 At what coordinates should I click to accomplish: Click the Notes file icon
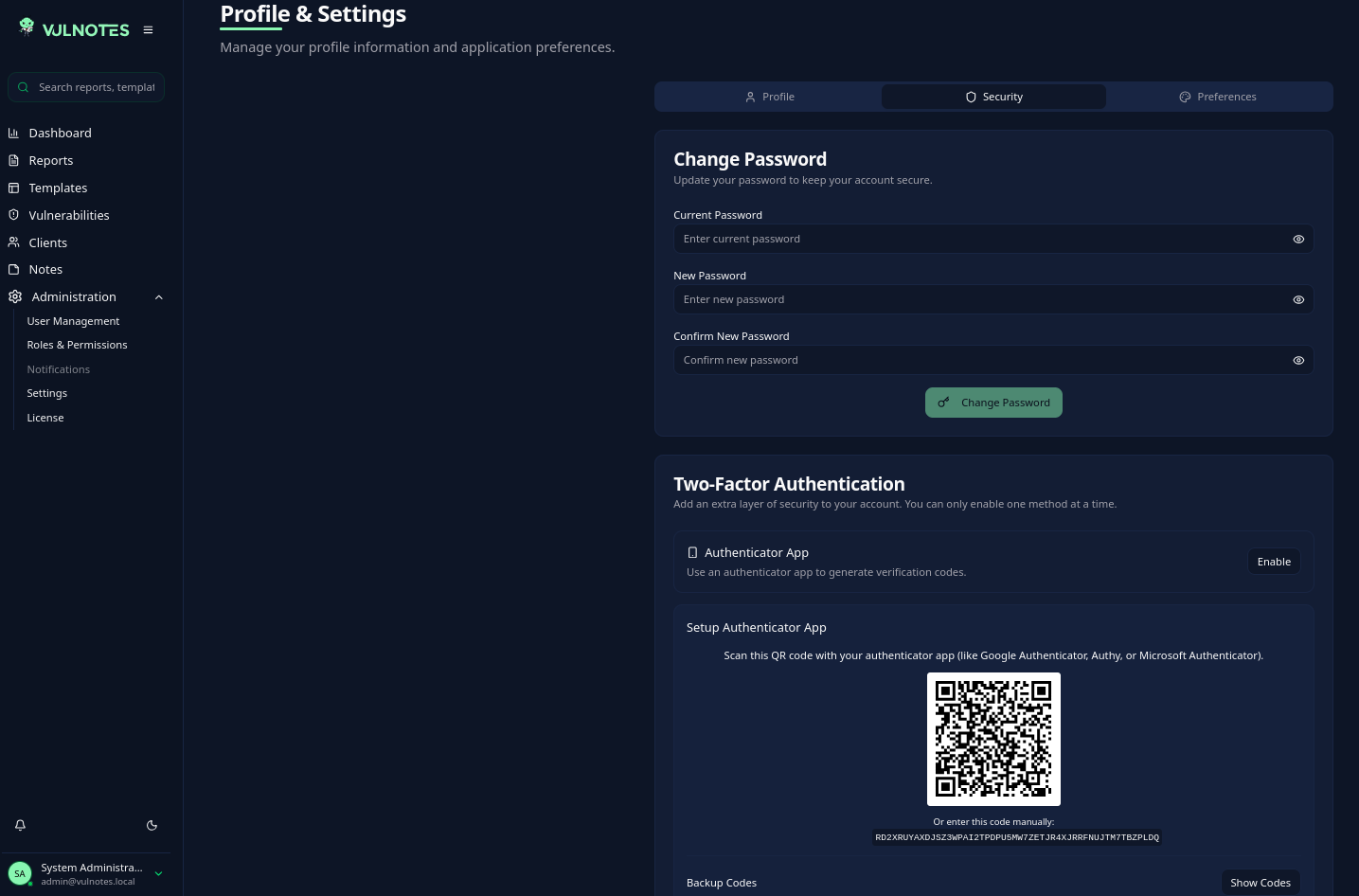[14, 270]
